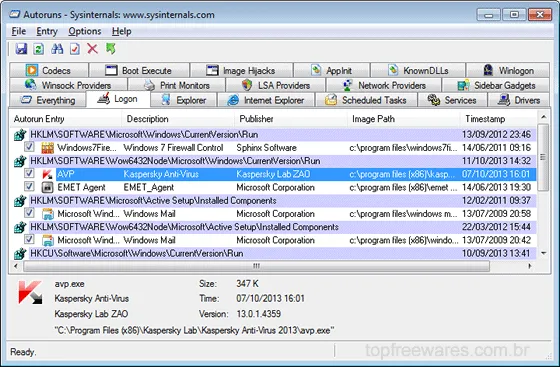Disable the first Windows Mail entry checkbox
Viewport: 560px width, 367px height.
click(29, 213)
